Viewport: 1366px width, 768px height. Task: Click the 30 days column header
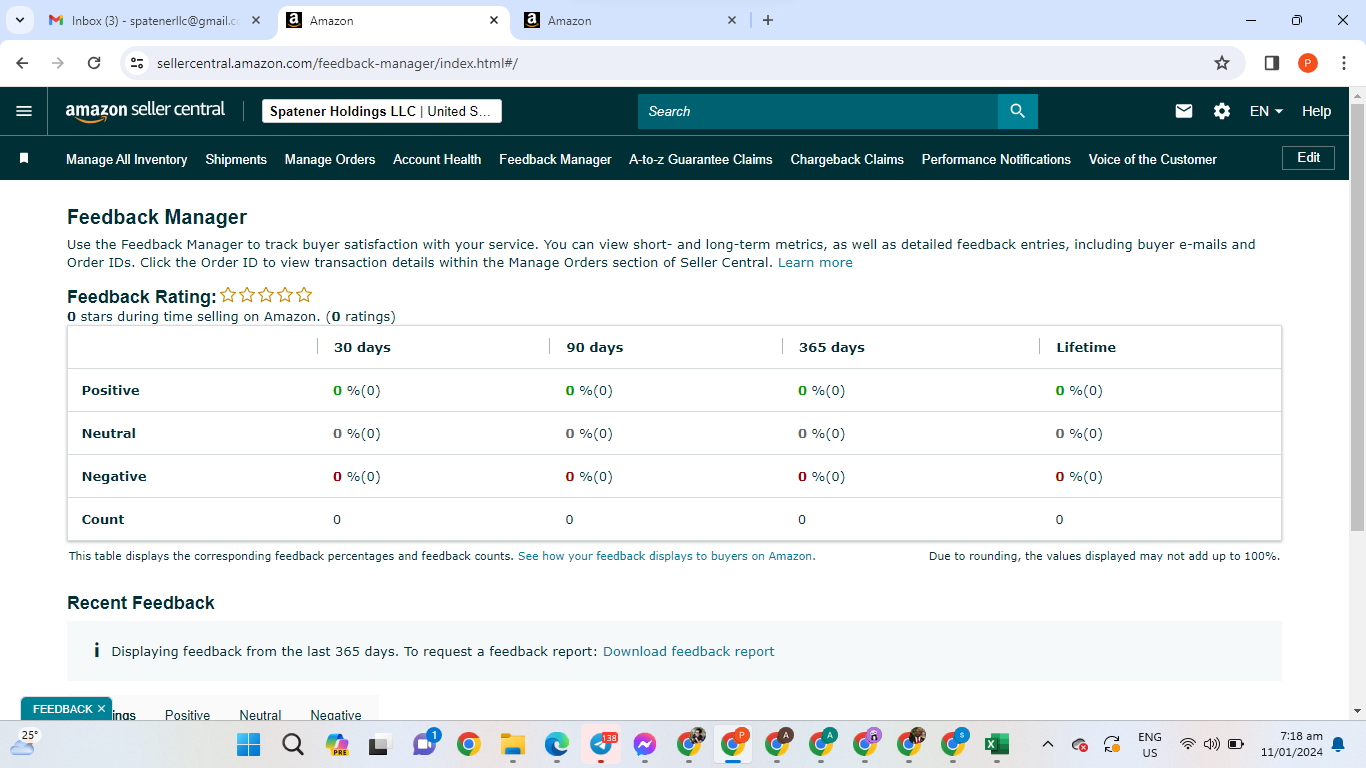pyautogui.click(x=362, y=347)
